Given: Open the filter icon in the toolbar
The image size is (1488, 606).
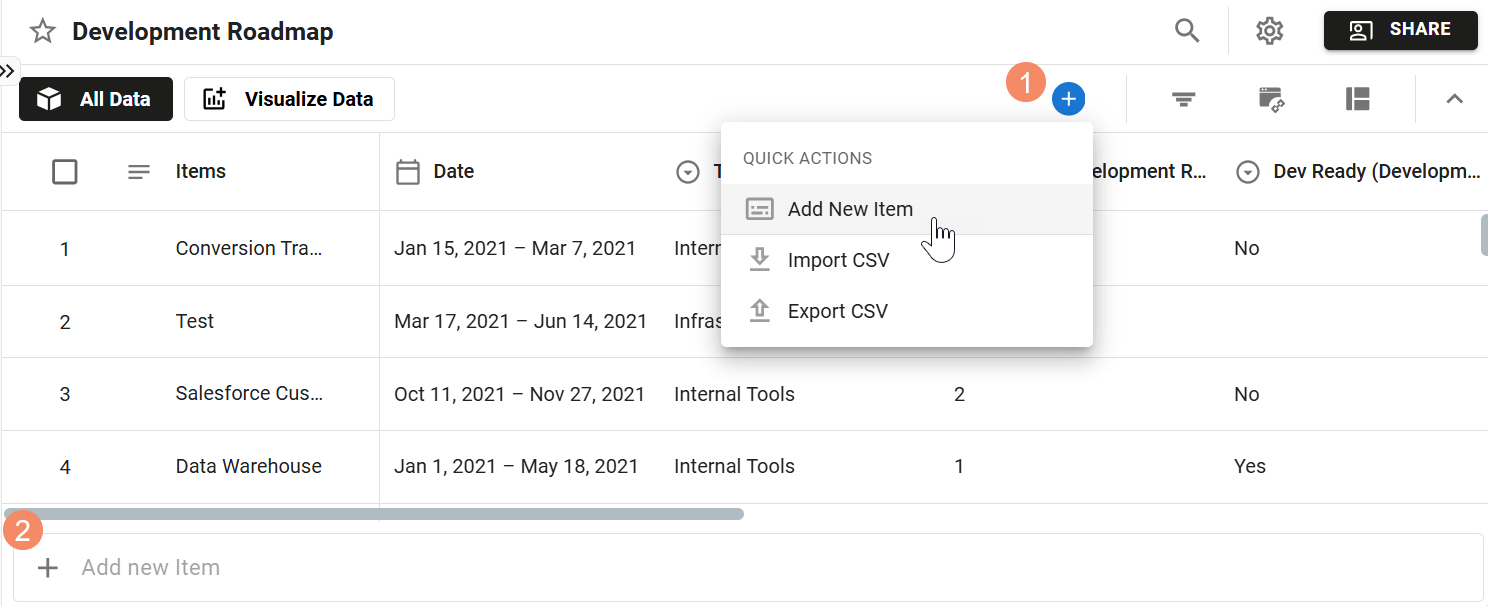Looking at the screenshot, I should pos(1183,99).
